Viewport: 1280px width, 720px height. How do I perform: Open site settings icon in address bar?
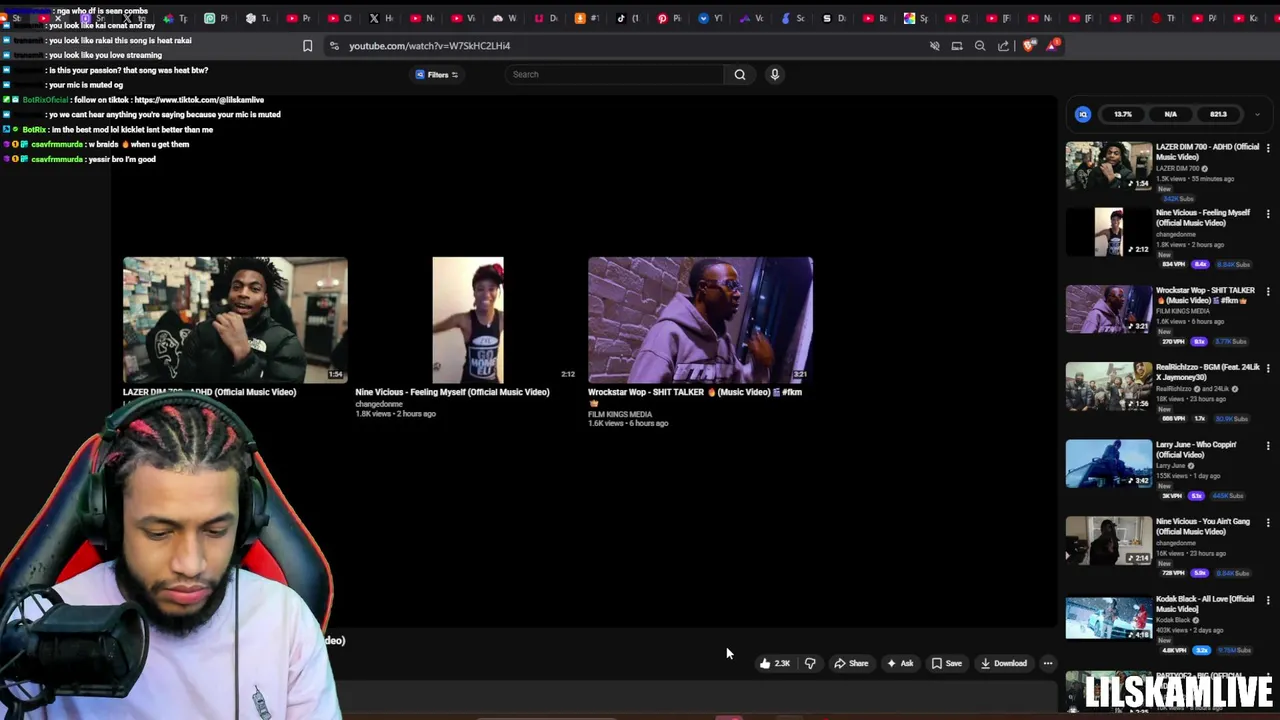[334, 46]
